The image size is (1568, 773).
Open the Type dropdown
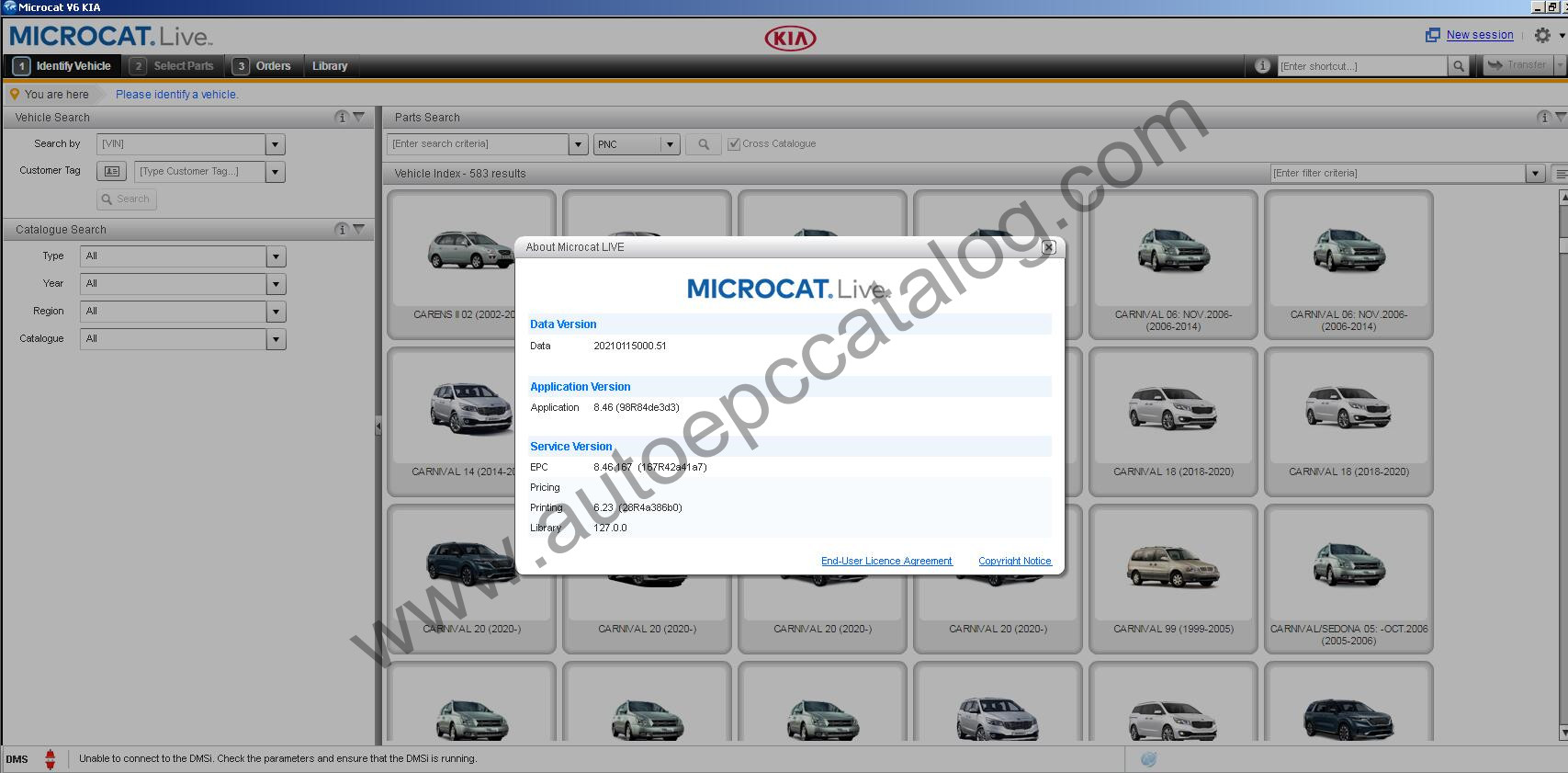coord(276,256)
